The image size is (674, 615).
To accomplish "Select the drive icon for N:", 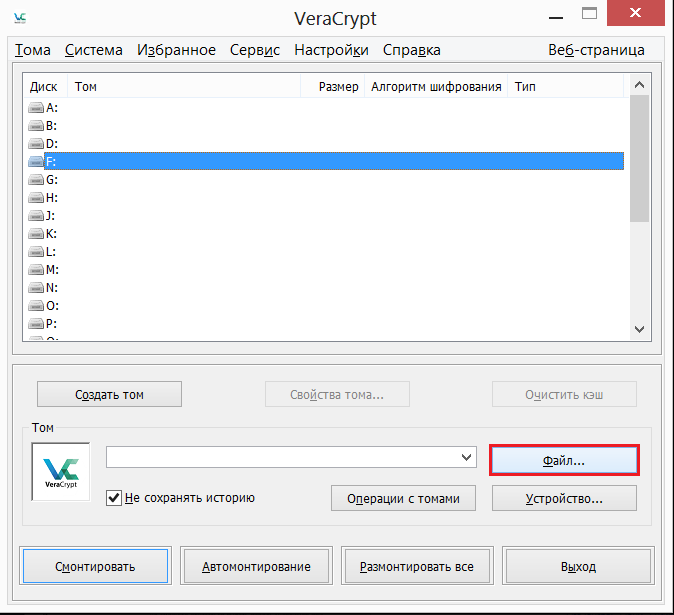I will [x=36, y=288].
